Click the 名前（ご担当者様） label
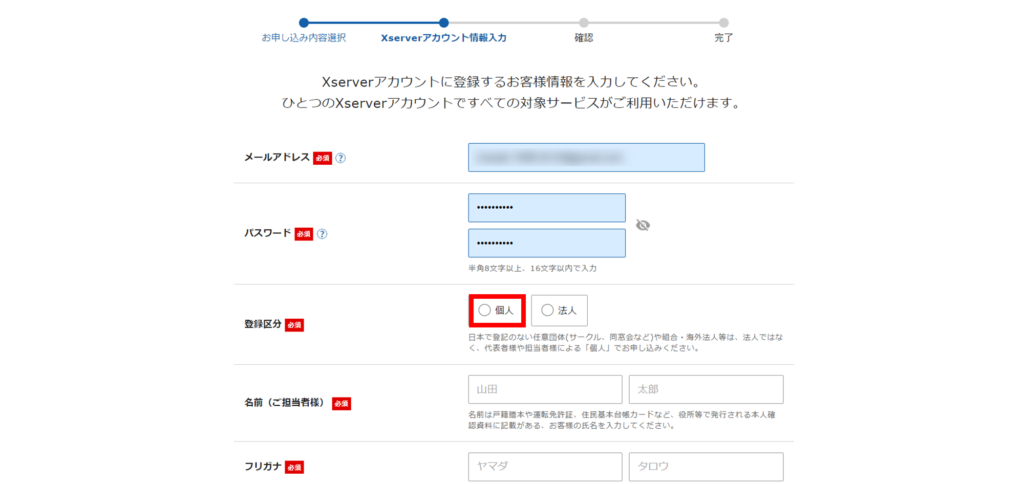The height and width of the screenshot is (484, 1024). [287, 402]
